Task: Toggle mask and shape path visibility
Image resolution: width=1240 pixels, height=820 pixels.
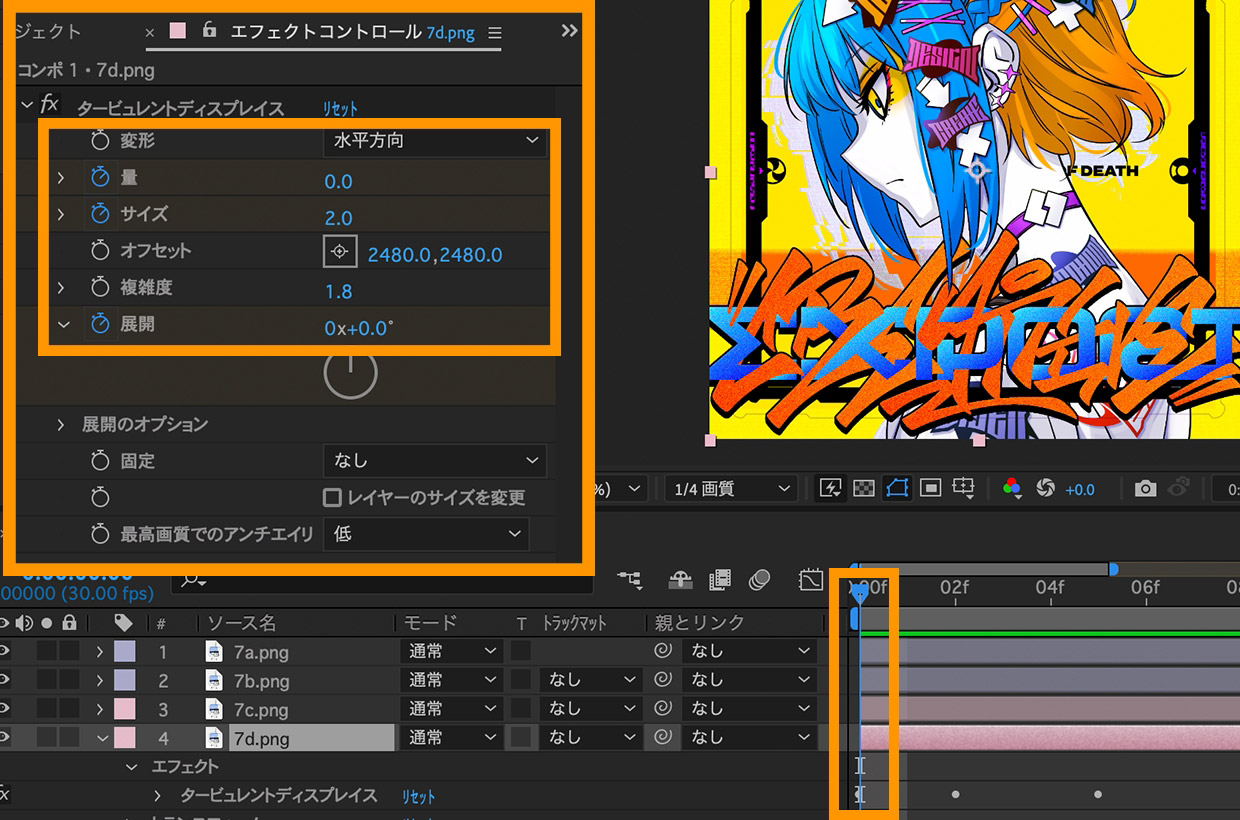Action: click(x=897, y=488)
